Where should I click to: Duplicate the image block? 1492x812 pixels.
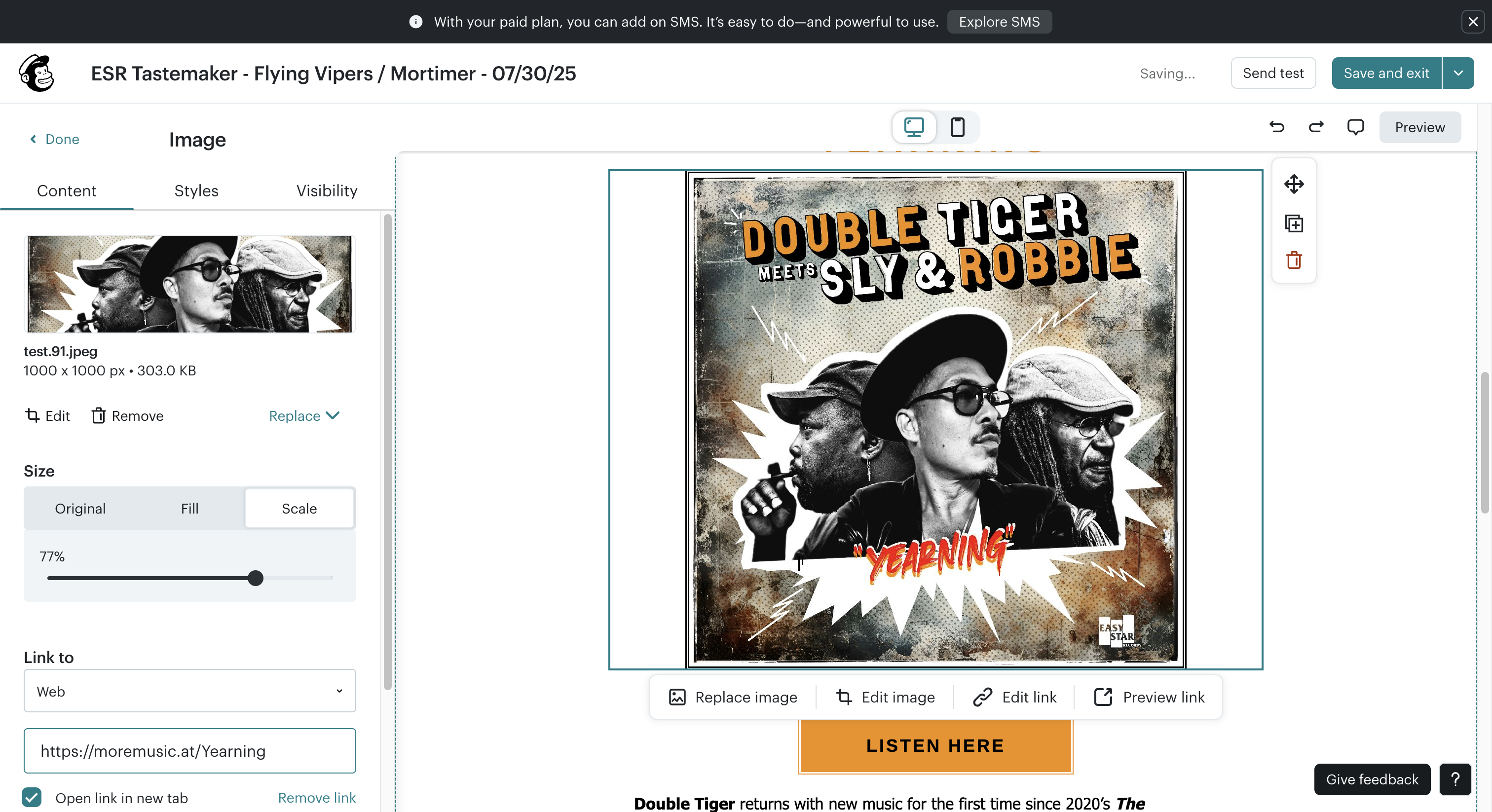tap(1294, 223)
